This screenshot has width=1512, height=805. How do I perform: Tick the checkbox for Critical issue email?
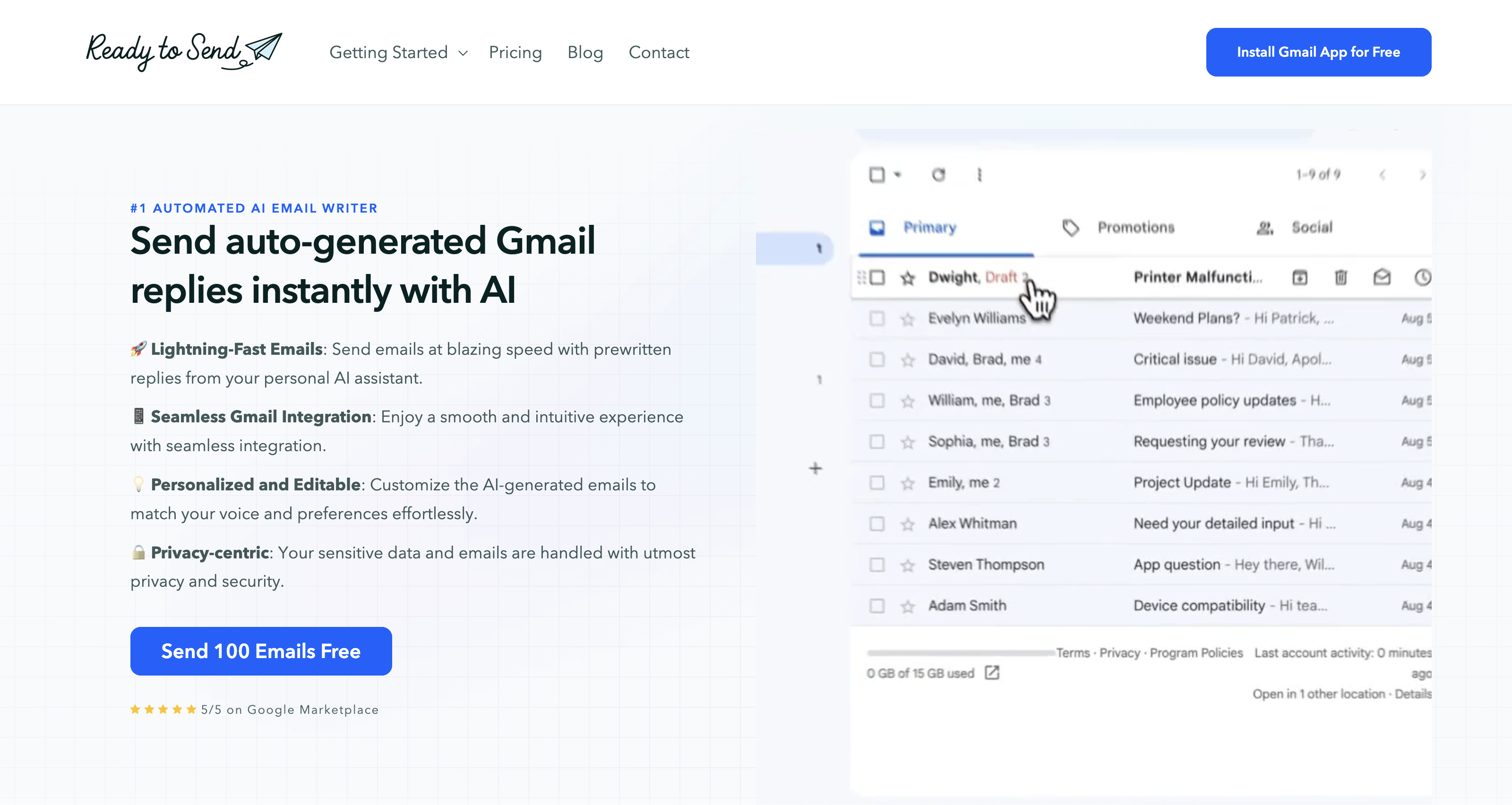pyautogui.click(x=877, y=359)
